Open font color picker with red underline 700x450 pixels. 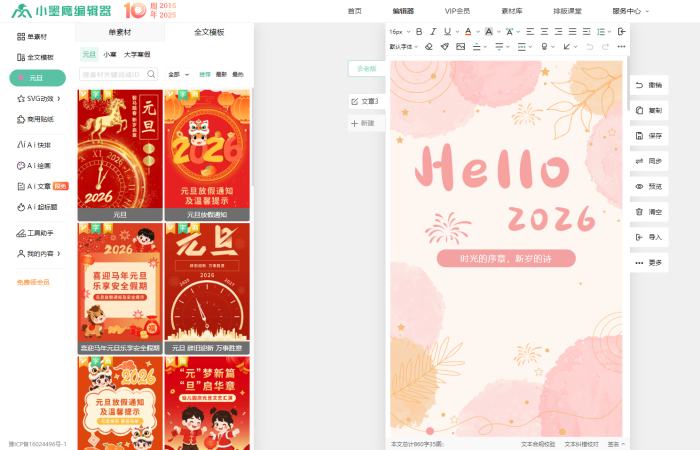pyautogui.click(x=467, y=32)
